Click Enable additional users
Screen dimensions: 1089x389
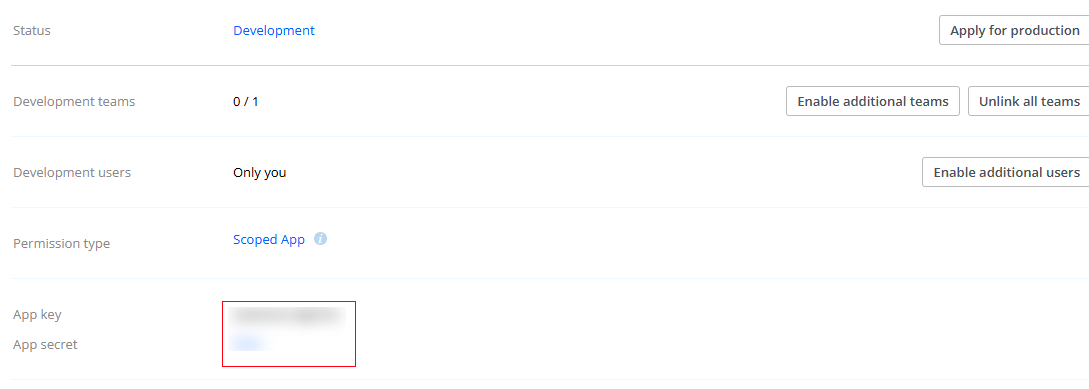[1006, 172]
